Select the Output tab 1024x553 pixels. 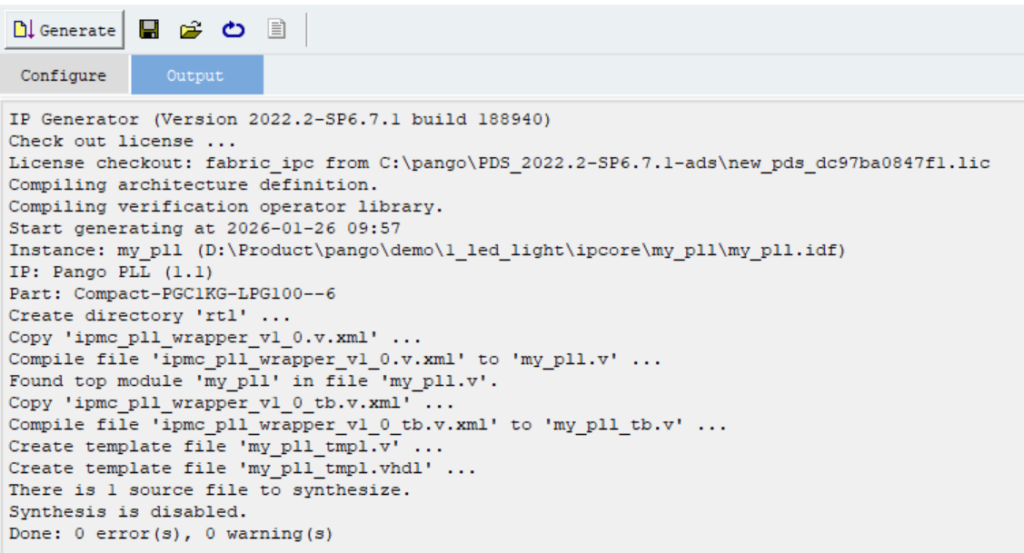click(195, 75)
